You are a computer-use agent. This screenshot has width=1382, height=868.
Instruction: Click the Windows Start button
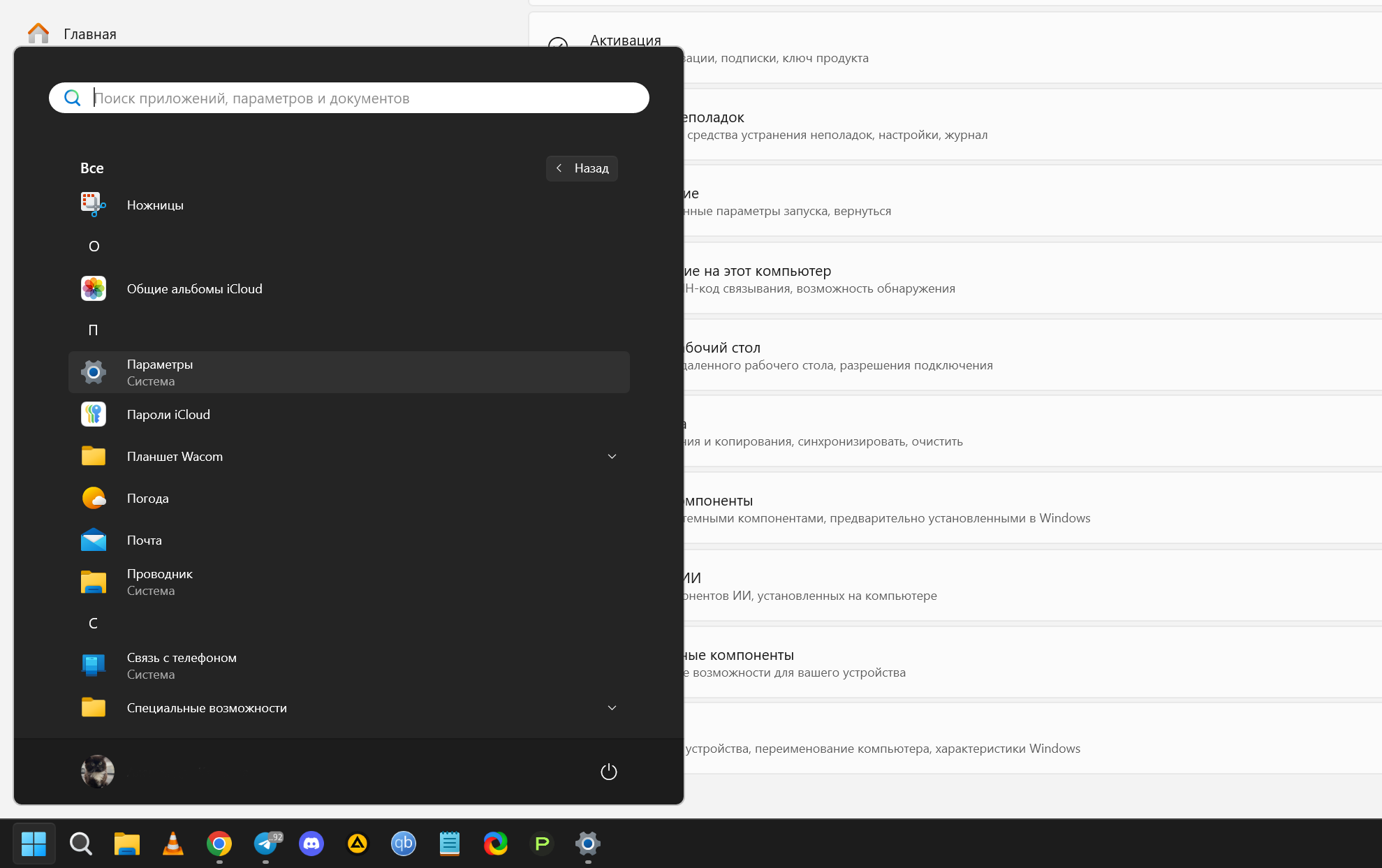click(x=34, y=844)
